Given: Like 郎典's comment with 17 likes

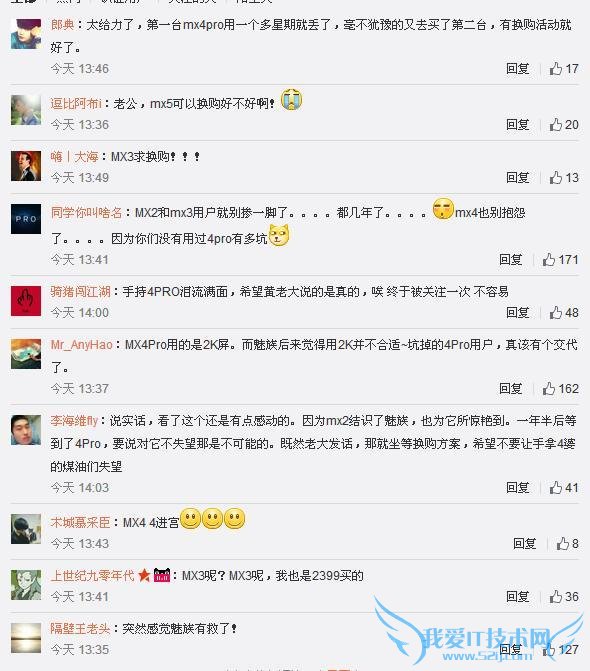Looking at the screenshot, I should pyautogui.click(x=564, y=68).
